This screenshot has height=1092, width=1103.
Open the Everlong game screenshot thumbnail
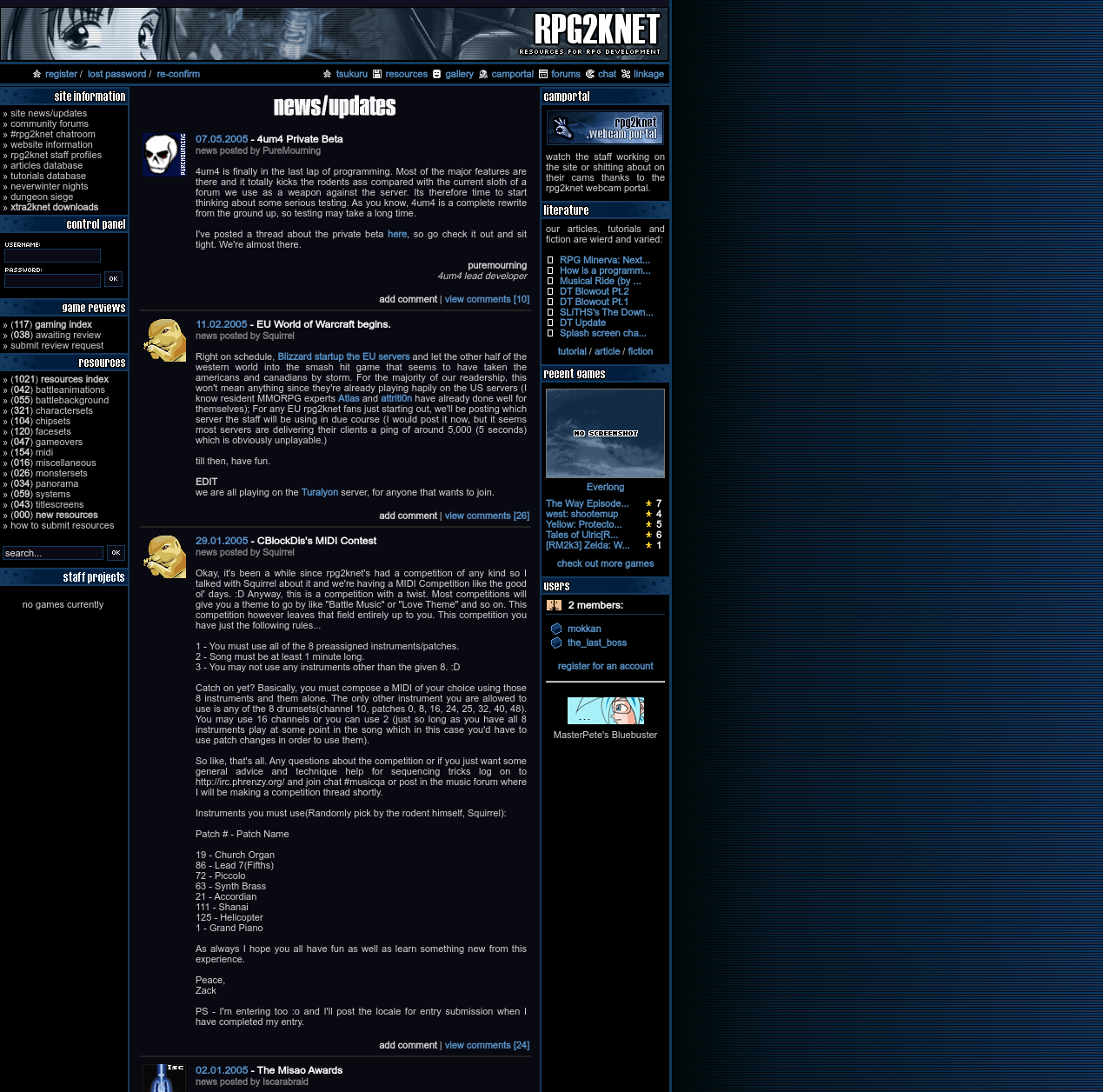pyautogui.click(x=605, y=433)
